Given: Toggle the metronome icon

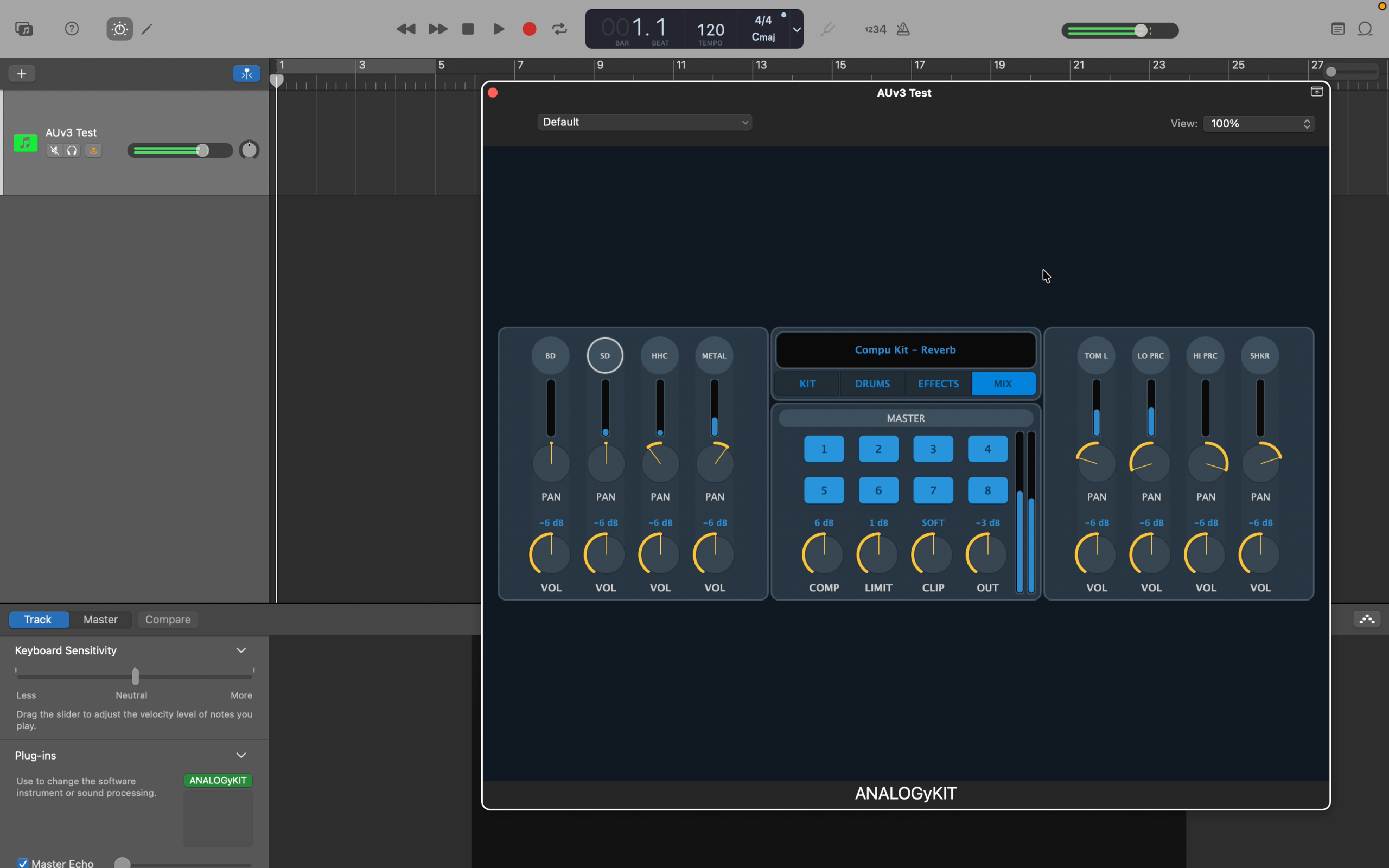Looking at the screenshot, I should click(x=903, y=29).
